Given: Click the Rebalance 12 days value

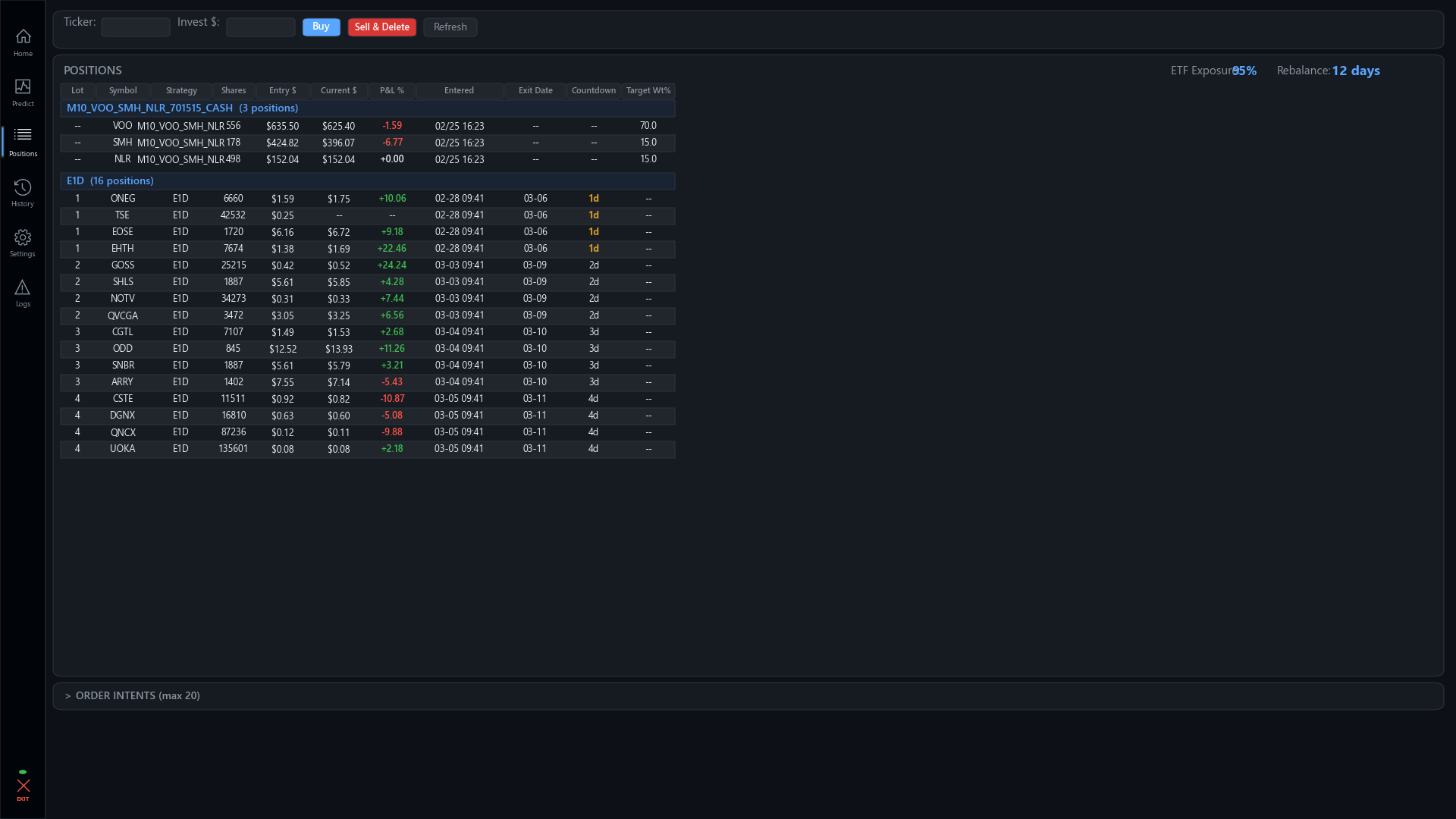Looking at the screenshot, I should tap(1356, 71).
